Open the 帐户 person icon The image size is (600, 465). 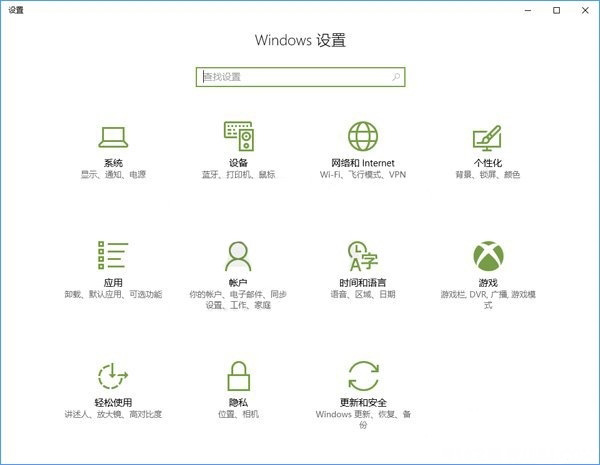238,256
